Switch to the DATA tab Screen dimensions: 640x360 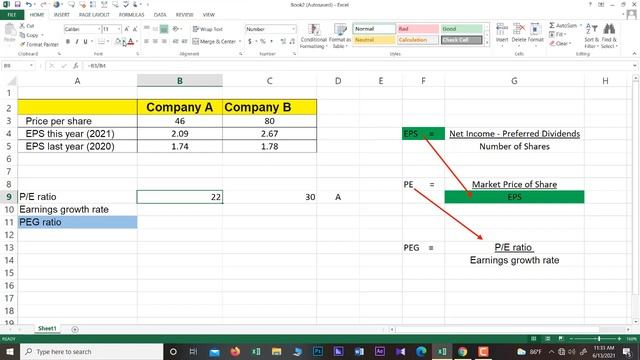[x=160, y=15]
